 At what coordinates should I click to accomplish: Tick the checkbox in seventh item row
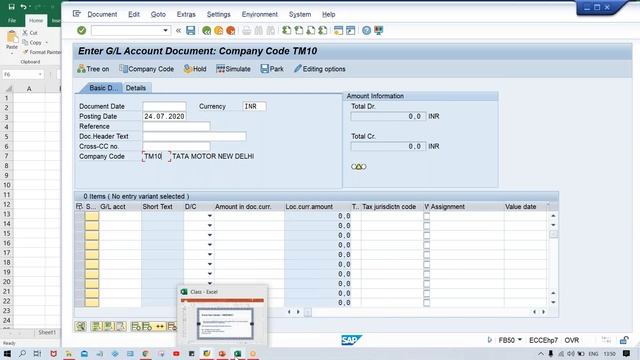427,274
